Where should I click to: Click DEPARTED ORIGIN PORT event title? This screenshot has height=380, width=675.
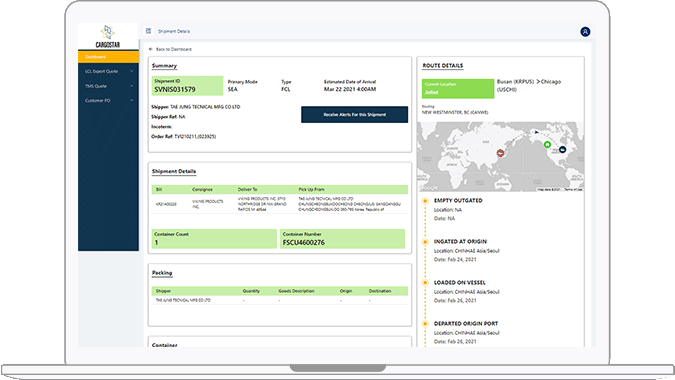[466, 324]
